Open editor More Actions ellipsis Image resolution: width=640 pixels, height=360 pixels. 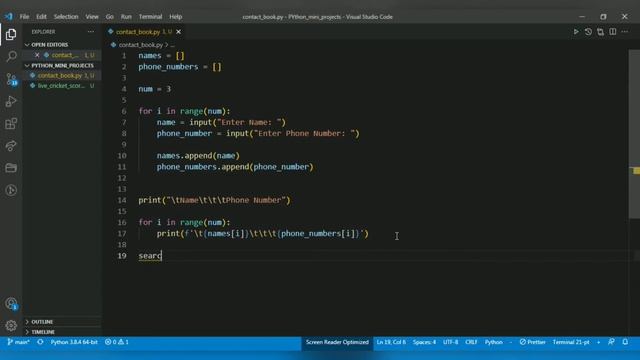click(625, 31)
